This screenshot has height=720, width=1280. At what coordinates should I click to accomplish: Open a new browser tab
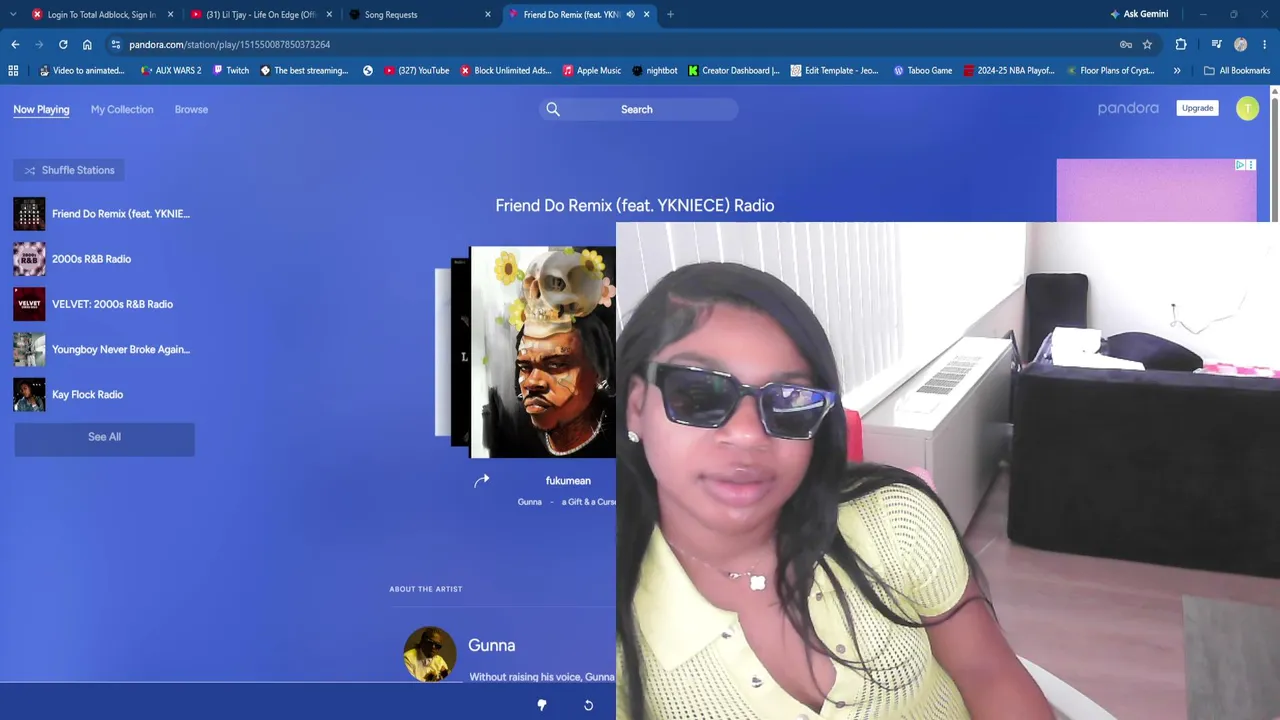pos(670,14)
